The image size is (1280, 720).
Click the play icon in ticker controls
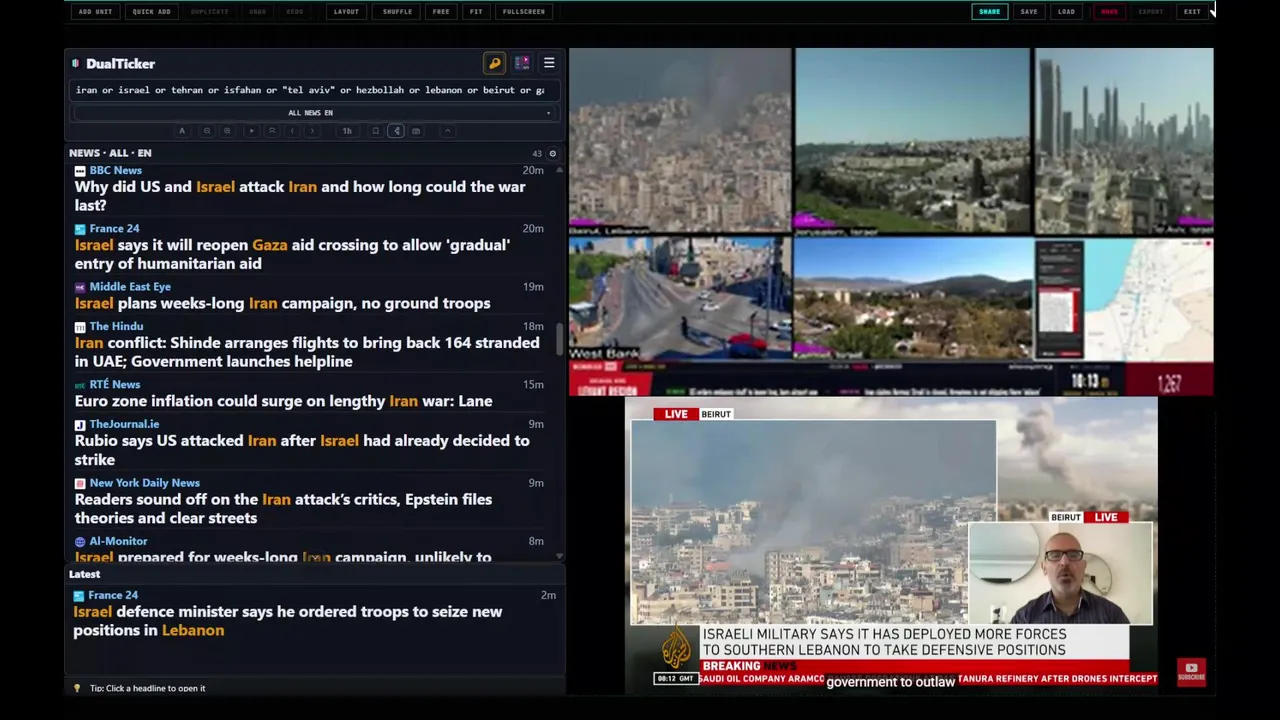tap(251, 131)
